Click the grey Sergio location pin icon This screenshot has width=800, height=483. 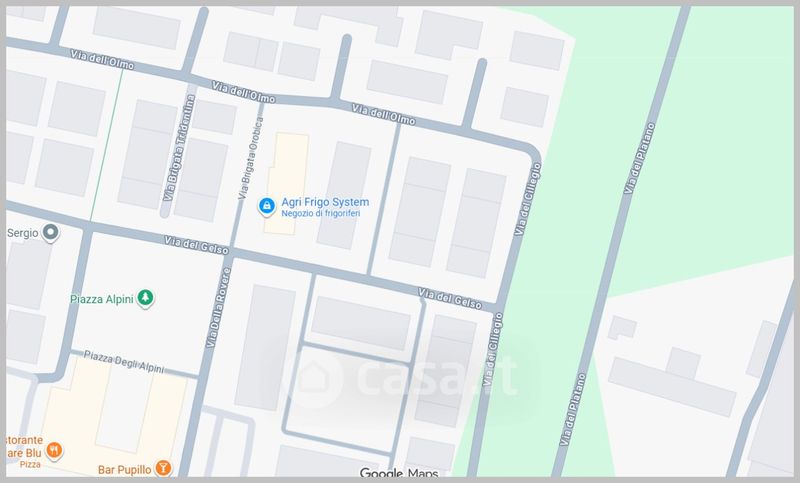[50, 233]
